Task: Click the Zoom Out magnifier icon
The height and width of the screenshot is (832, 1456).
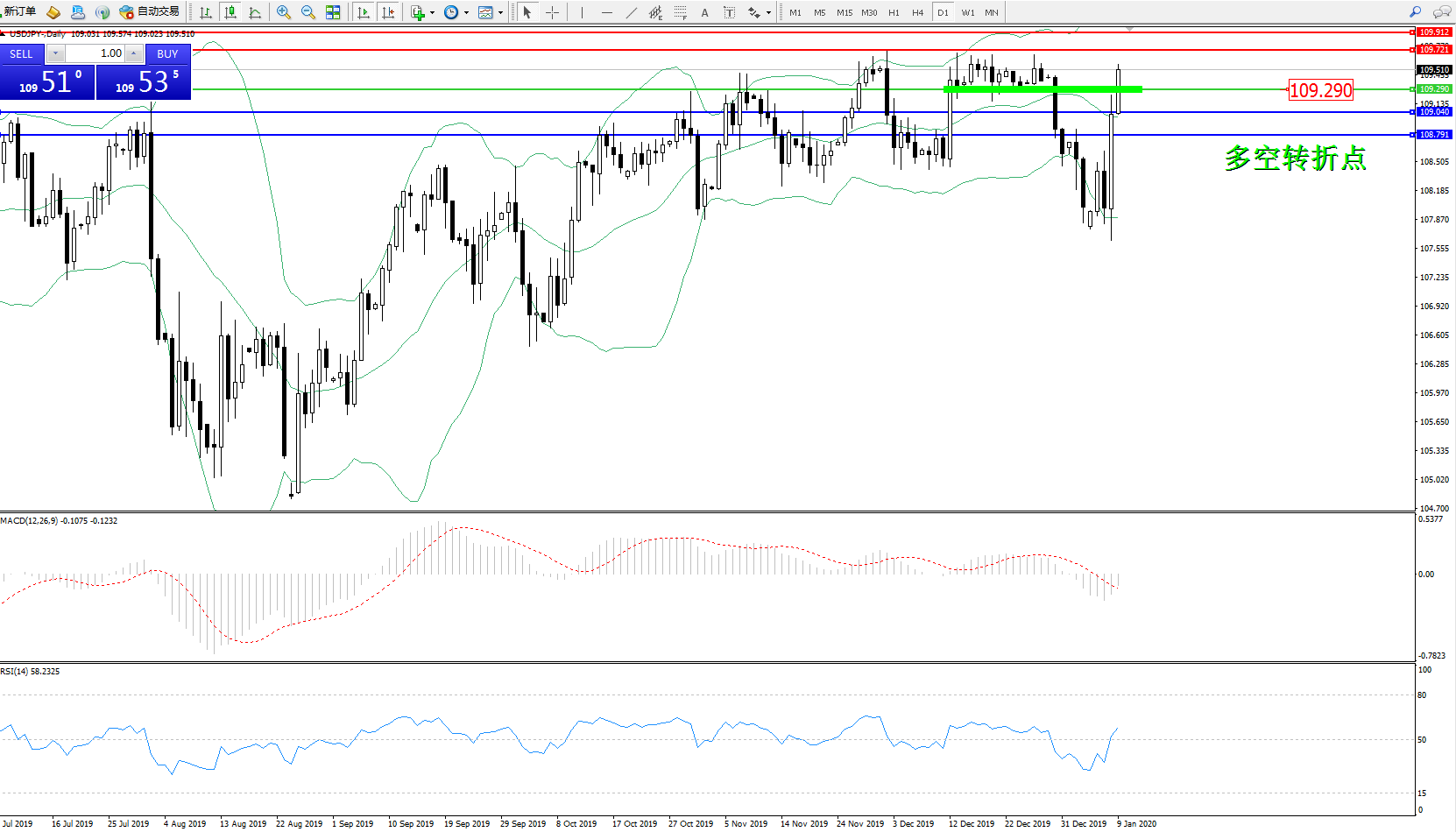Action: (x=307, y=12)
